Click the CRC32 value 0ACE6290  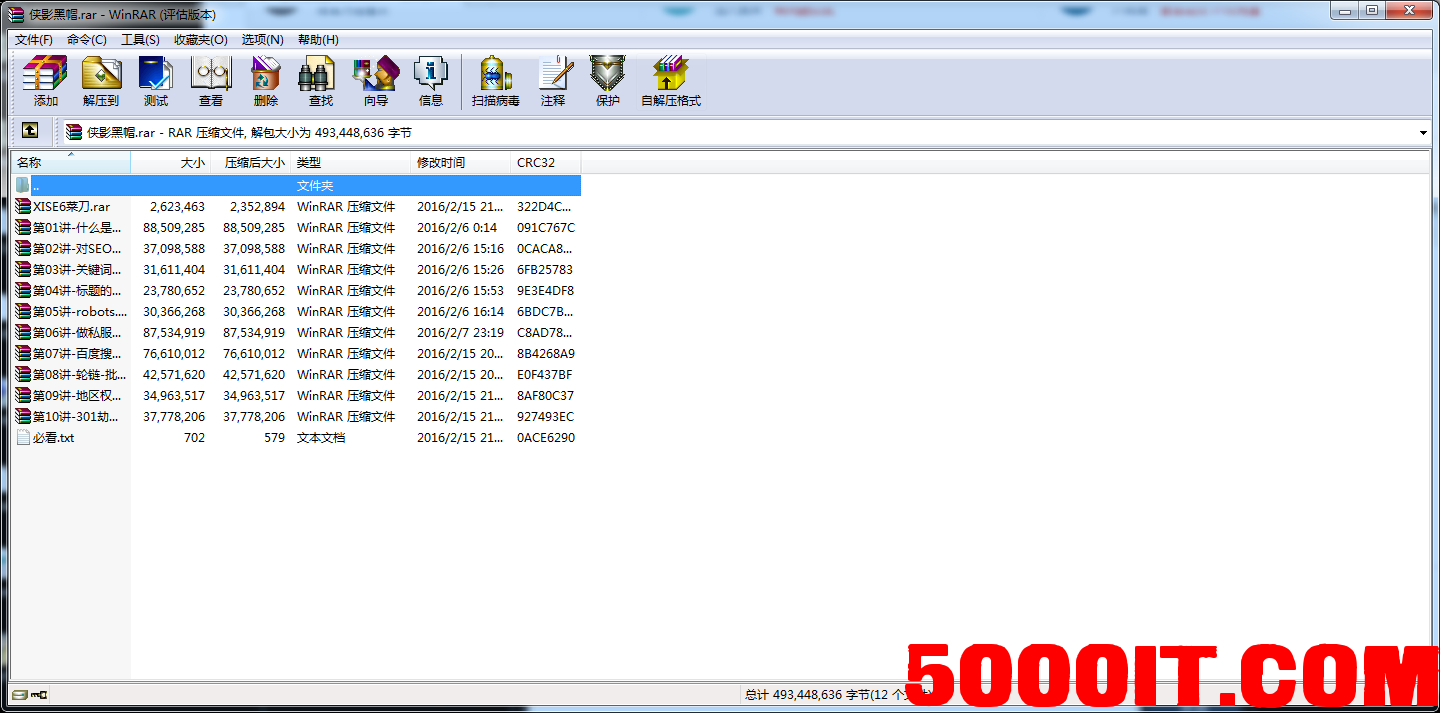tap(546, 438)
